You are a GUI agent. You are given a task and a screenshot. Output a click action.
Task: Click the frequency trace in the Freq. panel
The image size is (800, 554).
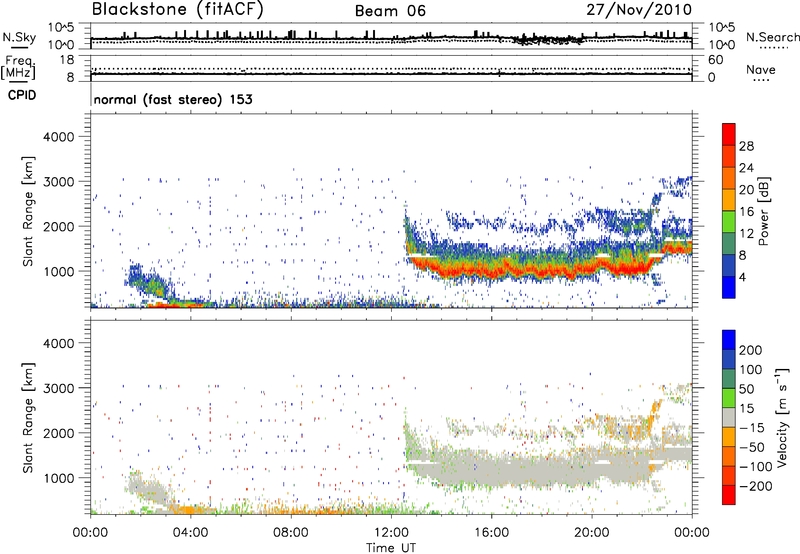[391, 74]
